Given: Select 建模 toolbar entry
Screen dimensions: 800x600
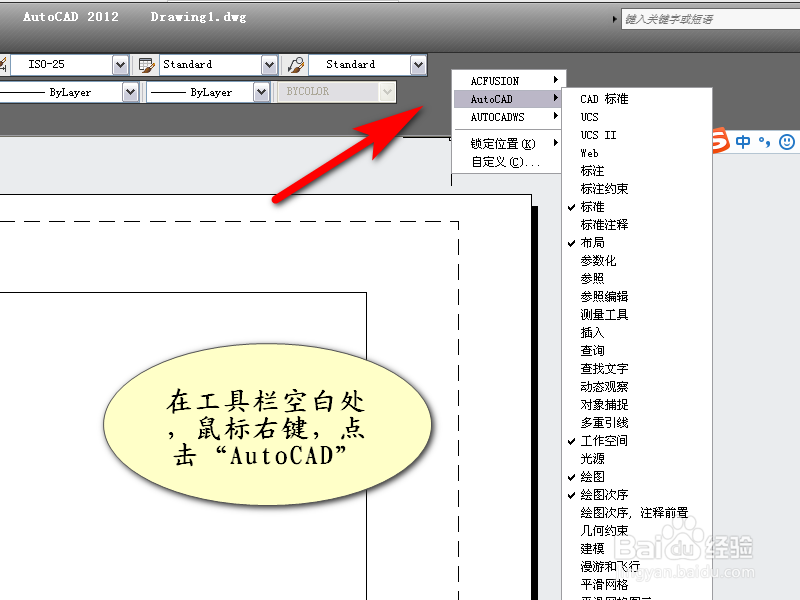Looking at the screenshot, I should [x=637, y=548].
